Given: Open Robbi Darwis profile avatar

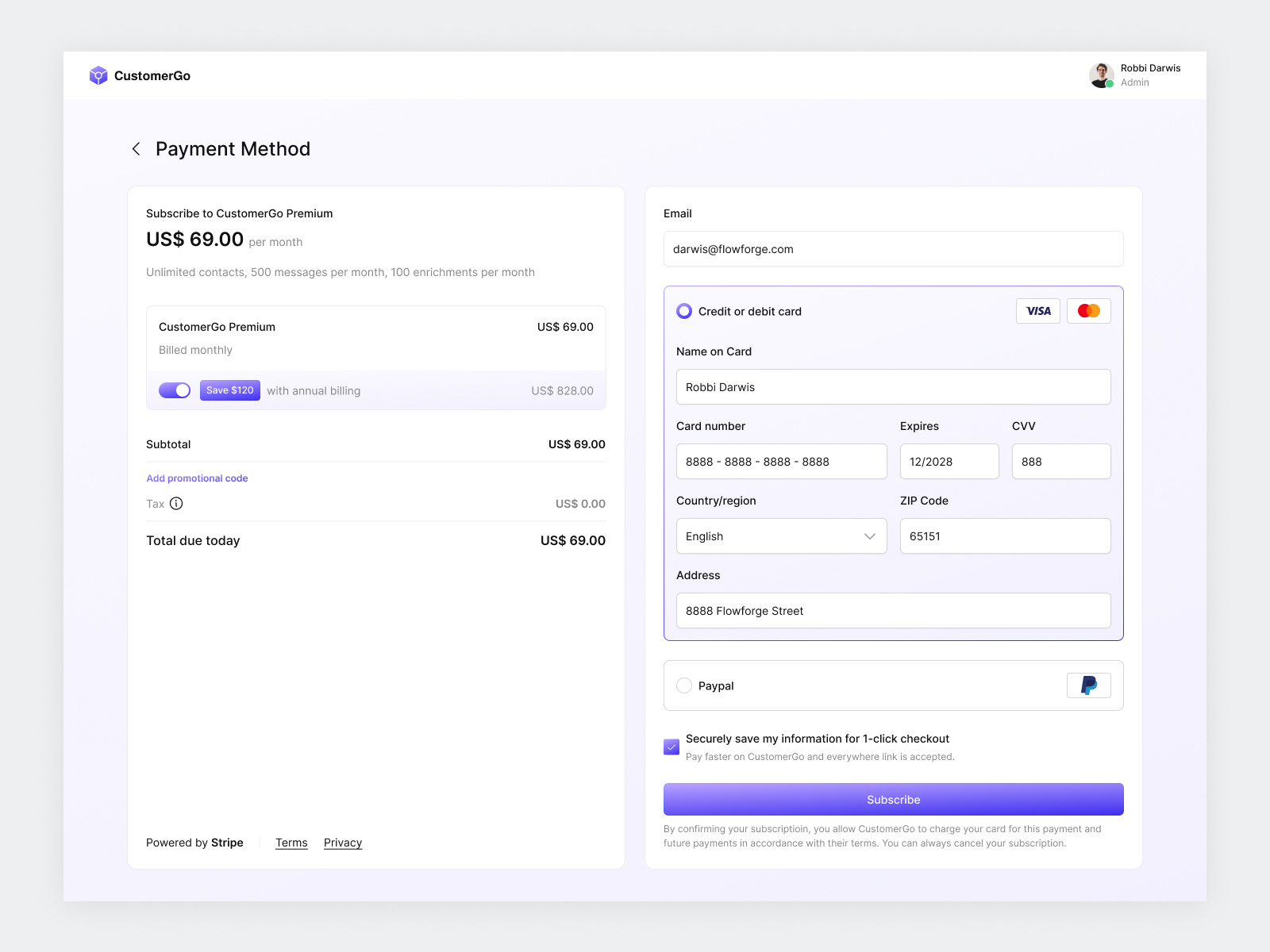Looking at the screenshot, I should 1101,75.
